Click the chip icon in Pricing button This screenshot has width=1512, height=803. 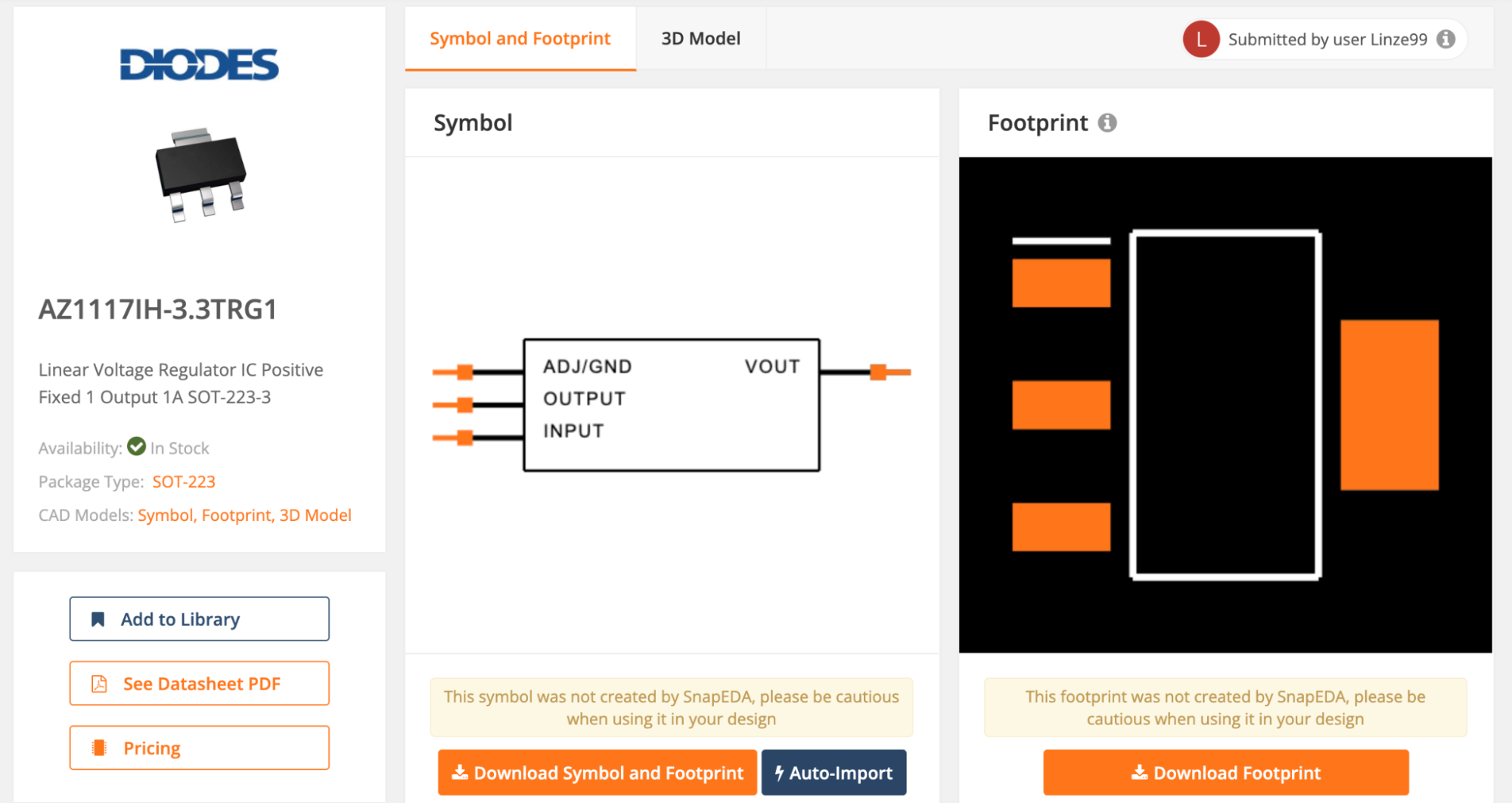(99, 748)
